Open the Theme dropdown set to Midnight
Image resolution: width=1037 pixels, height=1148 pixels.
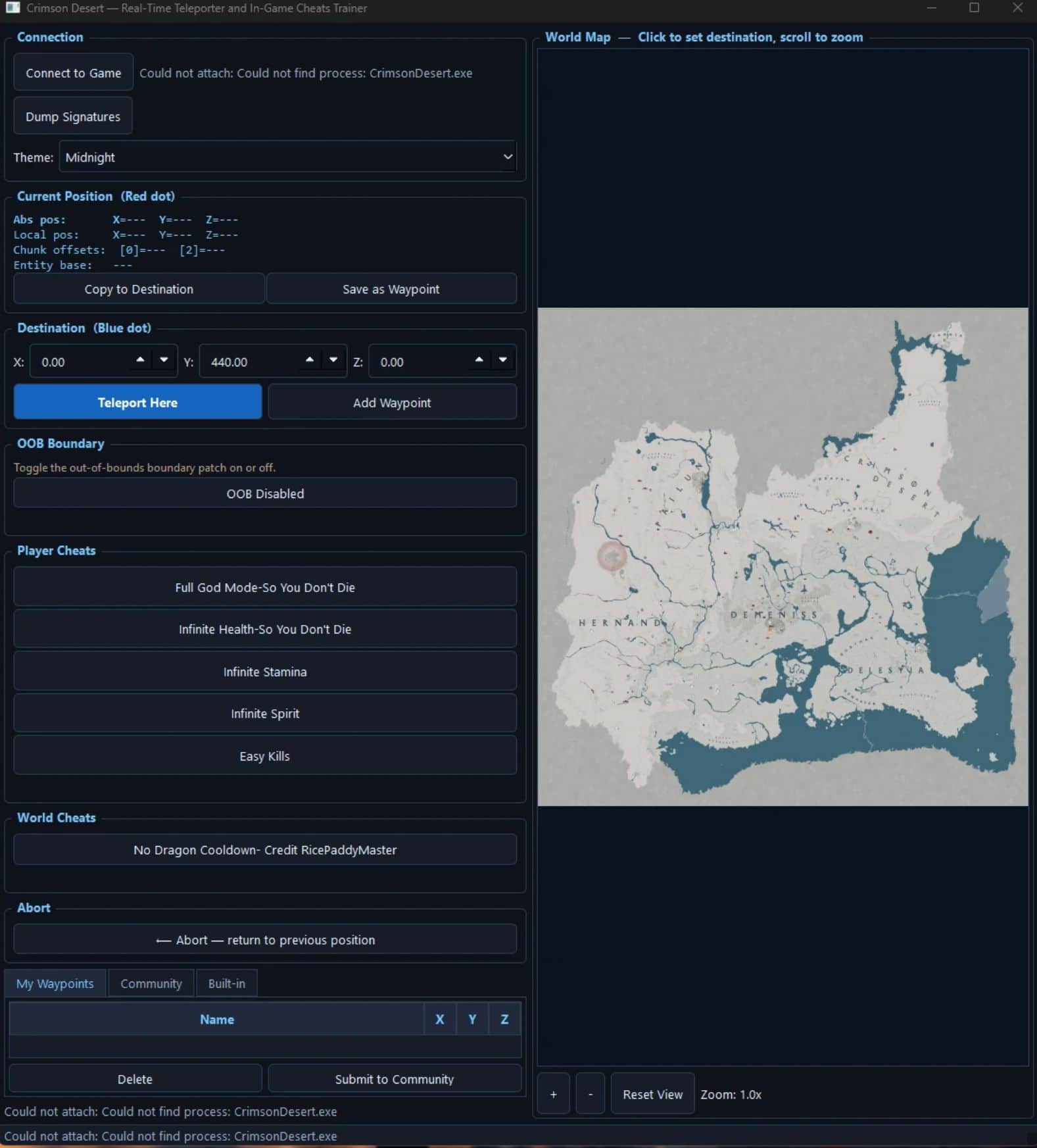pyautogui.click(x=287, y=157)
